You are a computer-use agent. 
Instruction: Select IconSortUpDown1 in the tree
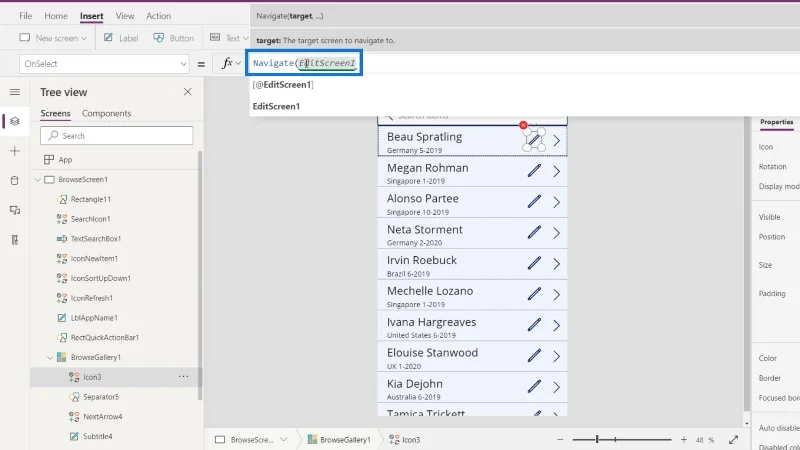101,279
